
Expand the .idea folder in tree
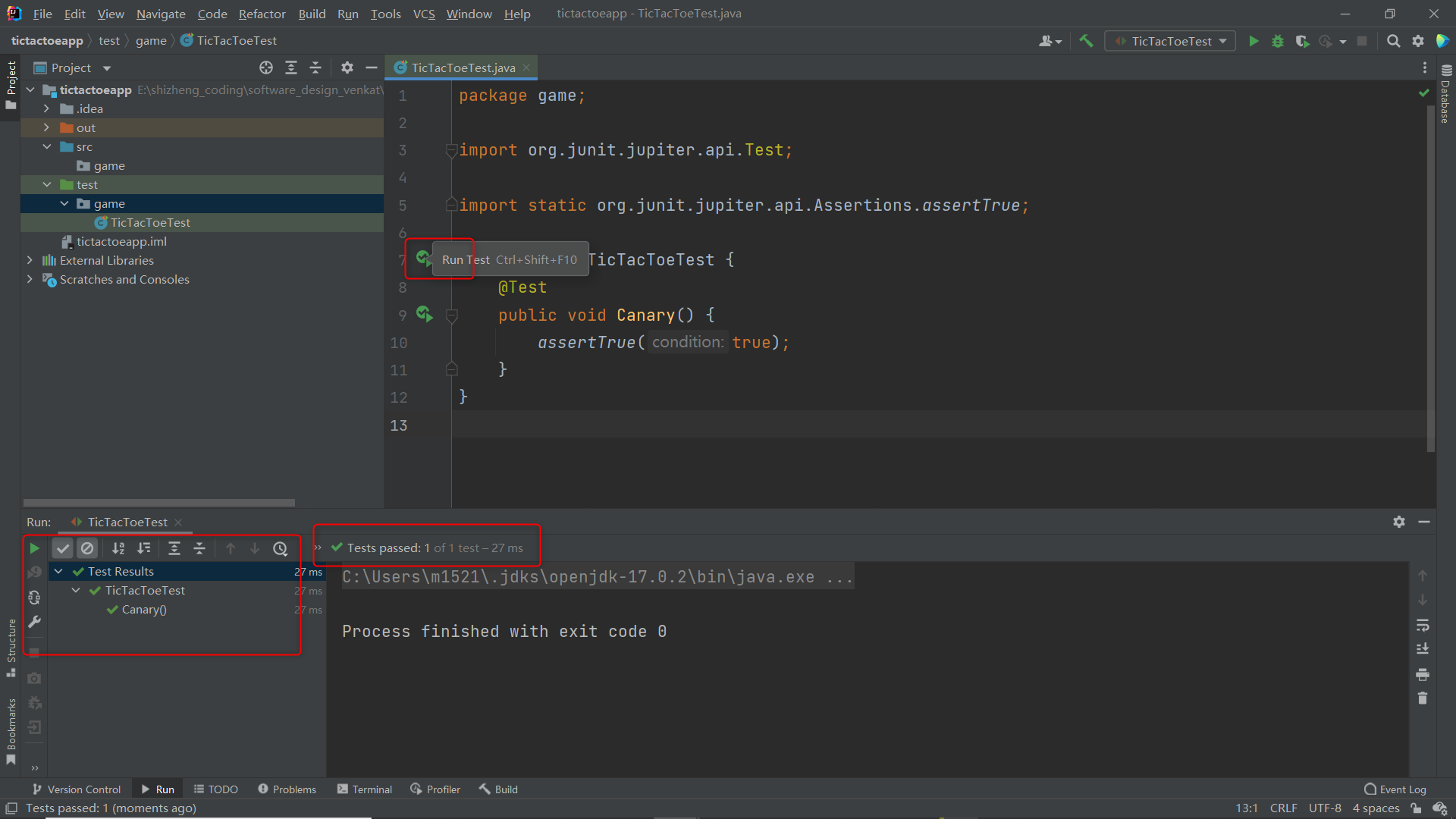pyautogui.click(x=46, y=108)
